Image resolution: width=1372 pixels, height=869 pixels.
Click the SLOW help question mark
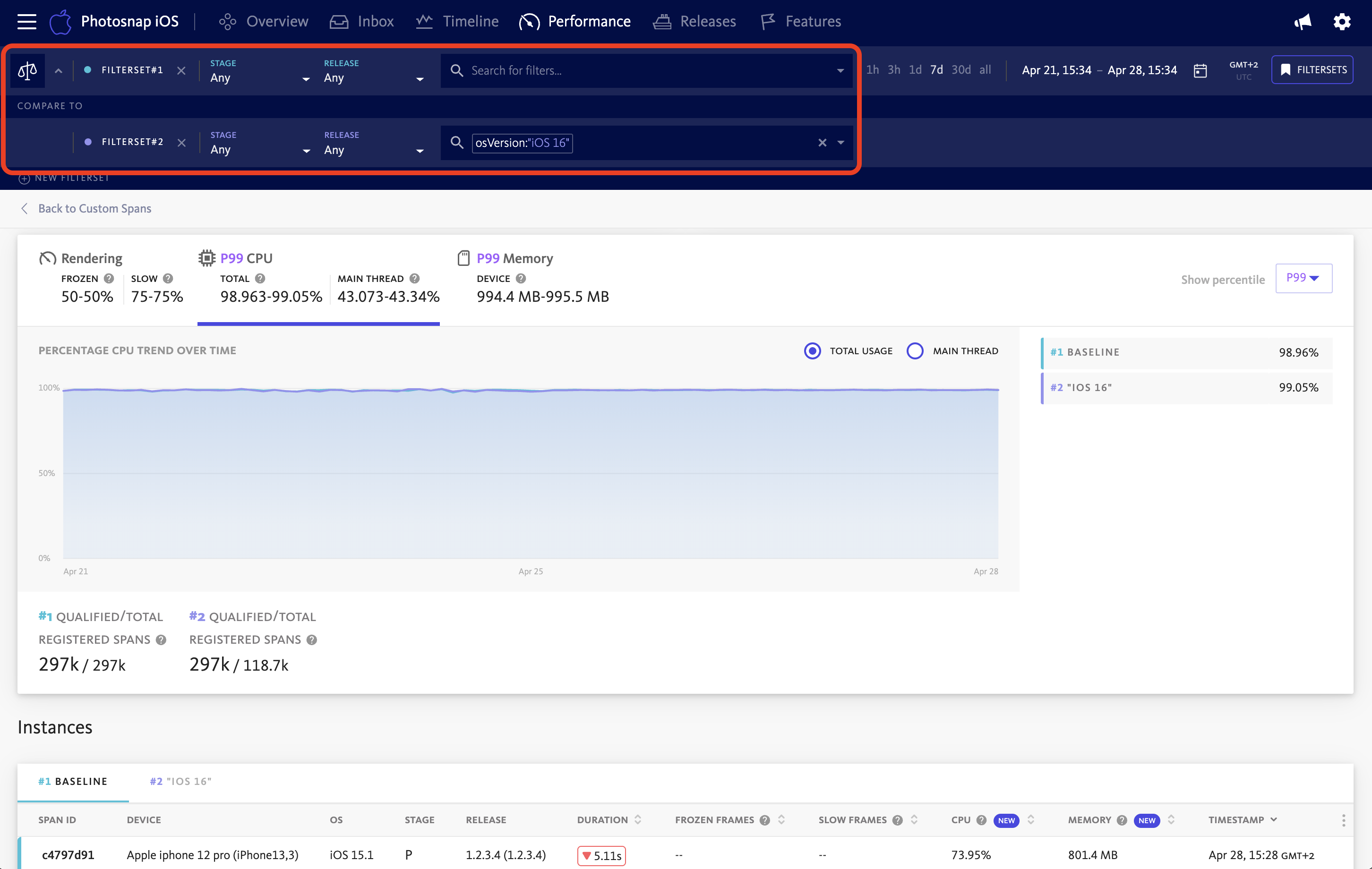(x=168, y=279)
